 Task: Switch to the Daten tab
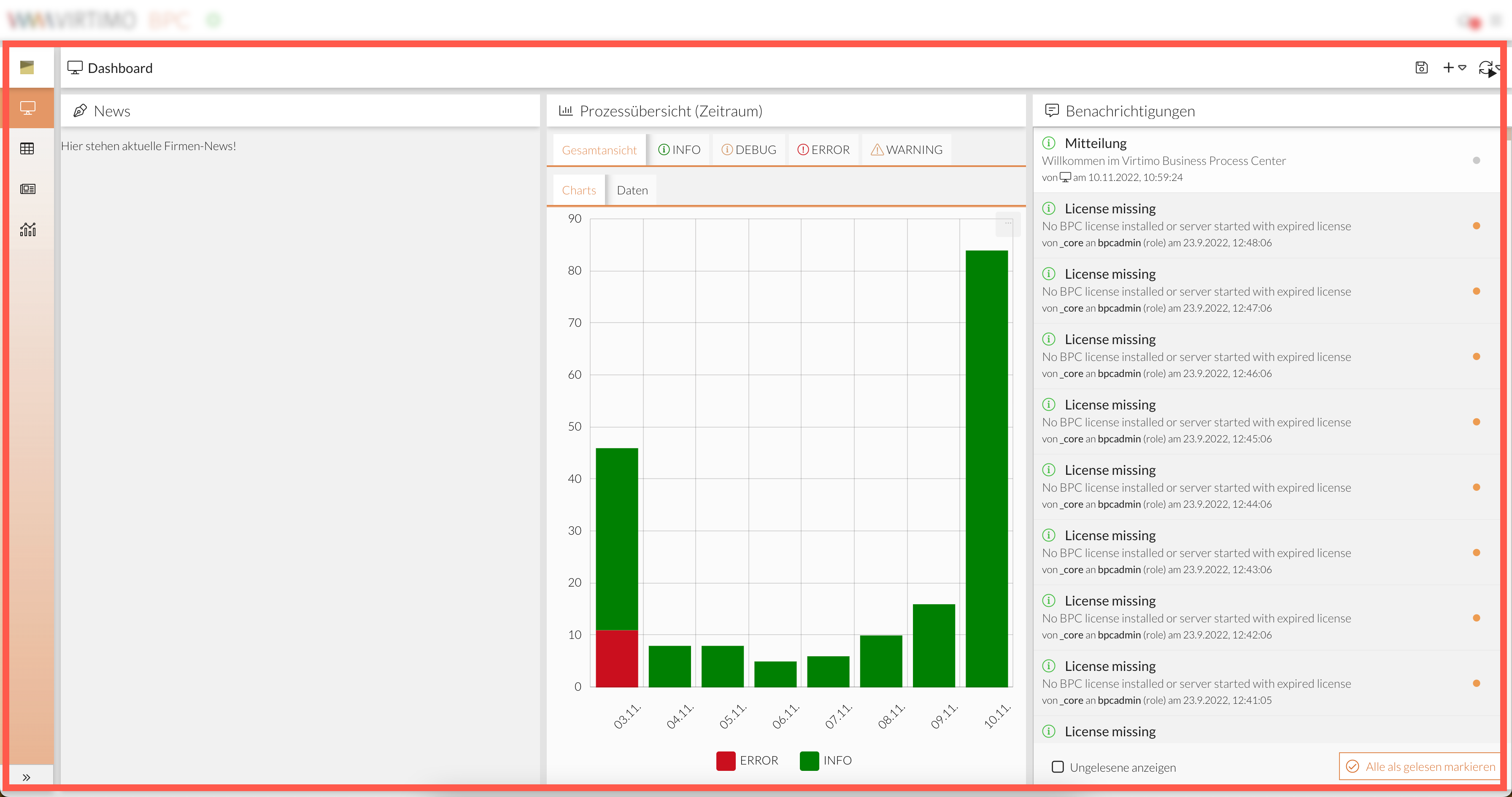pyautogui.click(x=632, y=190)
